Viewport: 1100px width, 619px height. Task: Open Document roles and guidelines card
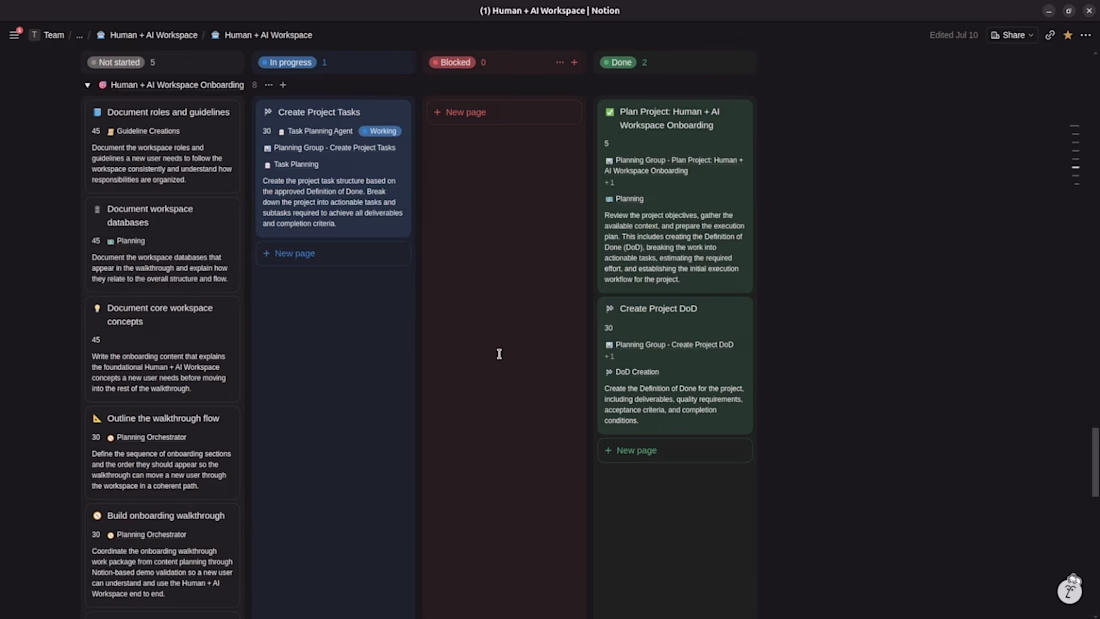(x=162, y=146)
